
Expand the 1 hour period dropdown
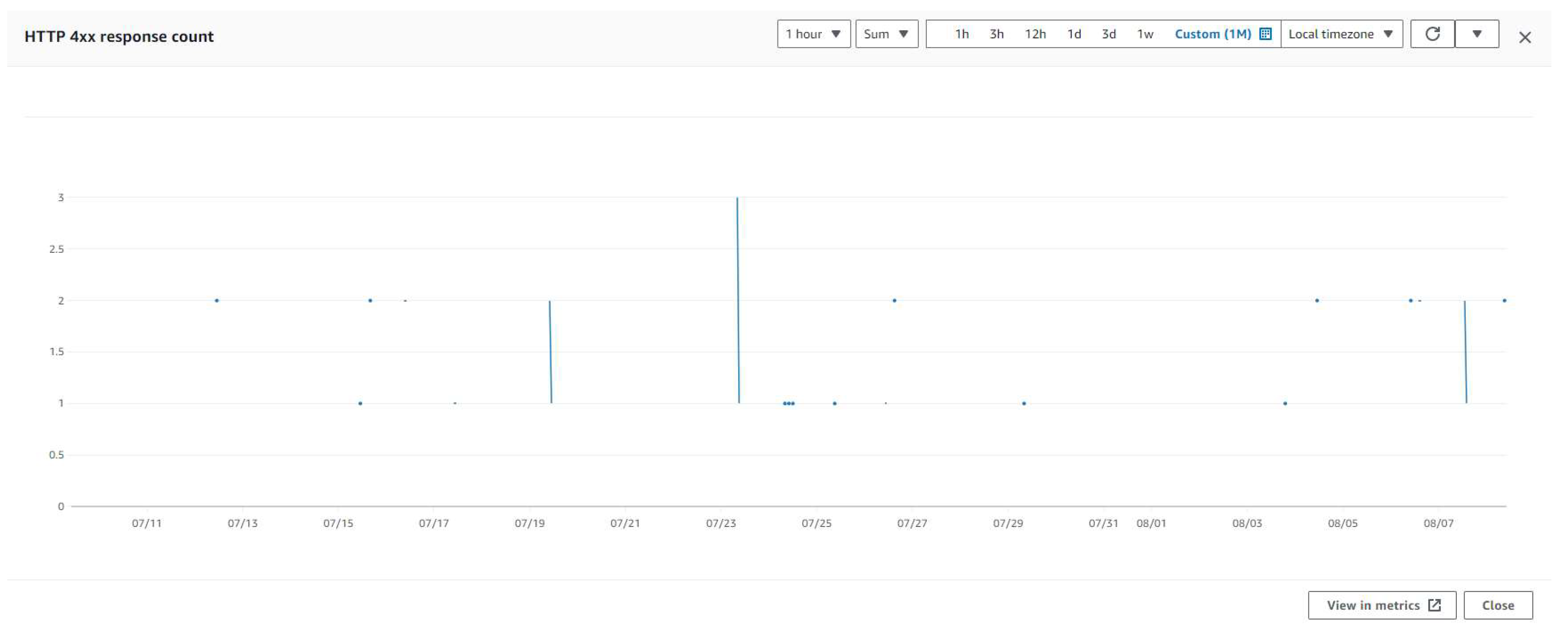[813, 34]
